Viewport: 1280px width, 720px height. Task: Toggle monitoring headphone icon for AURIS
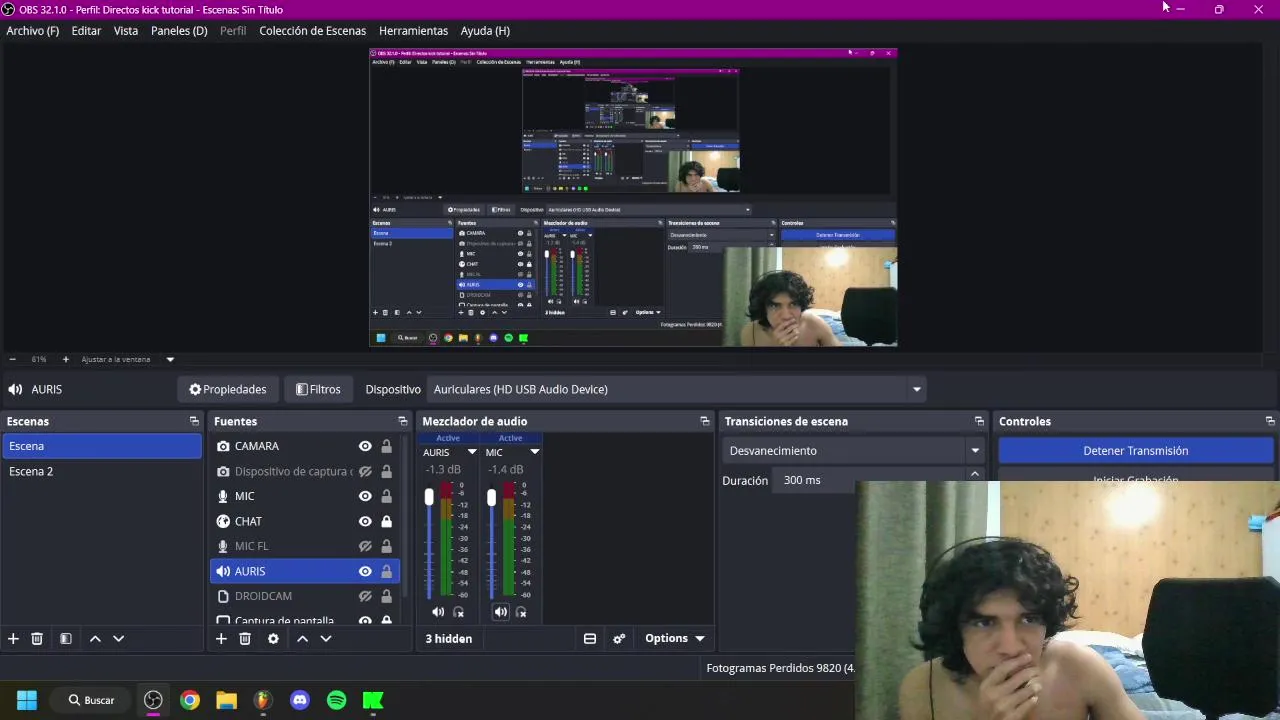click(x=459, y=612)
